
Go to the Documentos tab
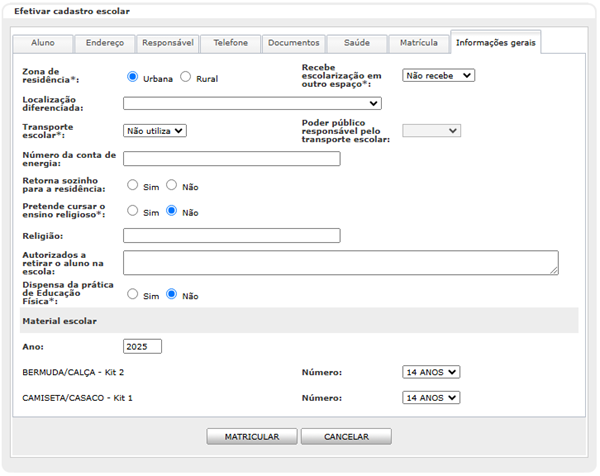[295, 43]
